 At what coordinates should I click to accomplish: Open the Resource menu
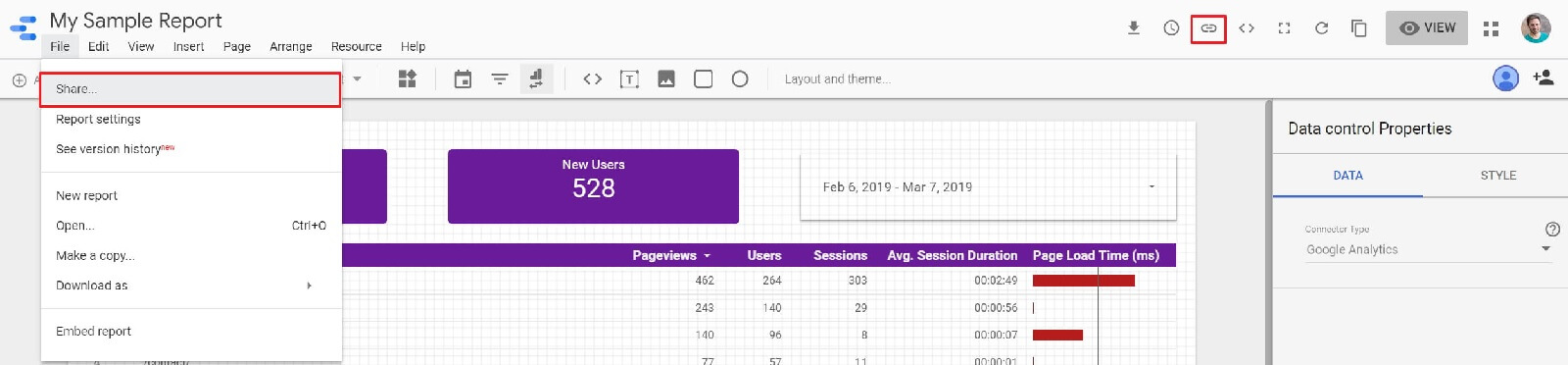pyautogui.click(x=357, y=46)
